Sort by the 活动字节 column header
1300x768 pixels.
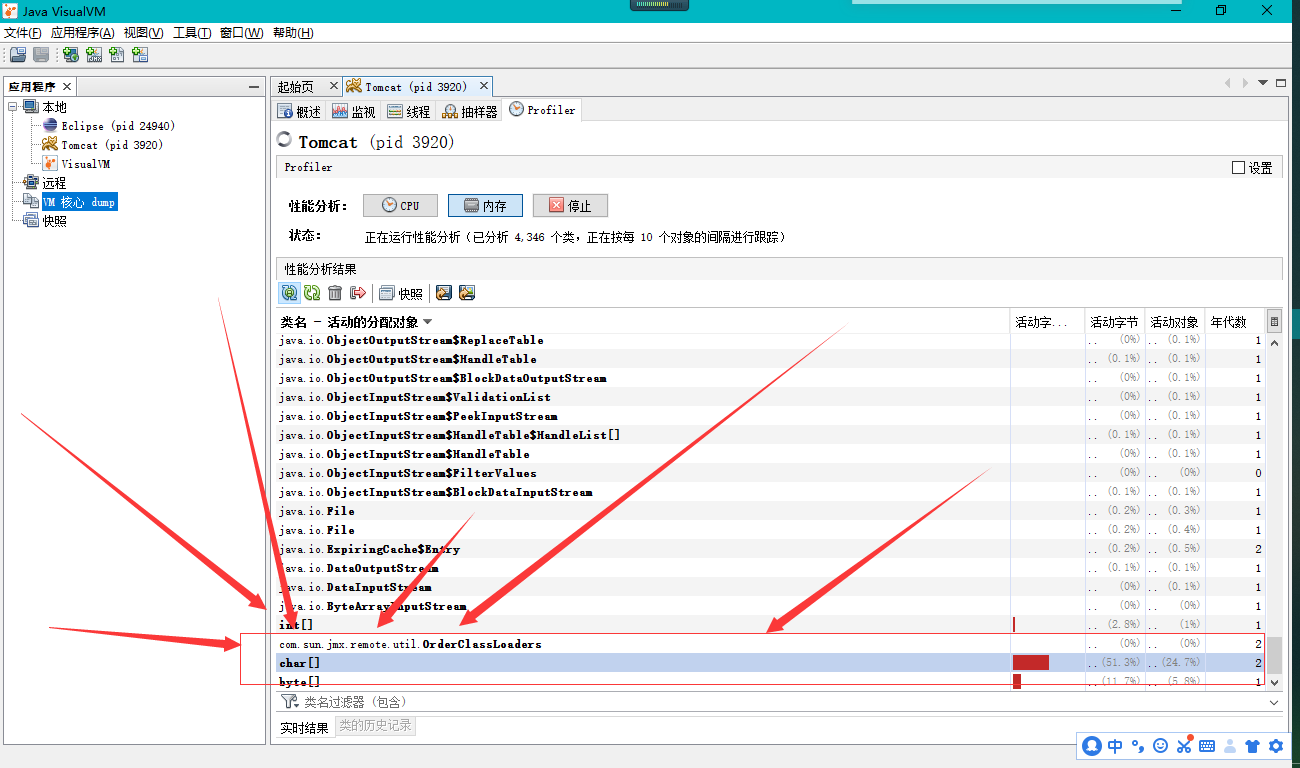click(1114, 322)
